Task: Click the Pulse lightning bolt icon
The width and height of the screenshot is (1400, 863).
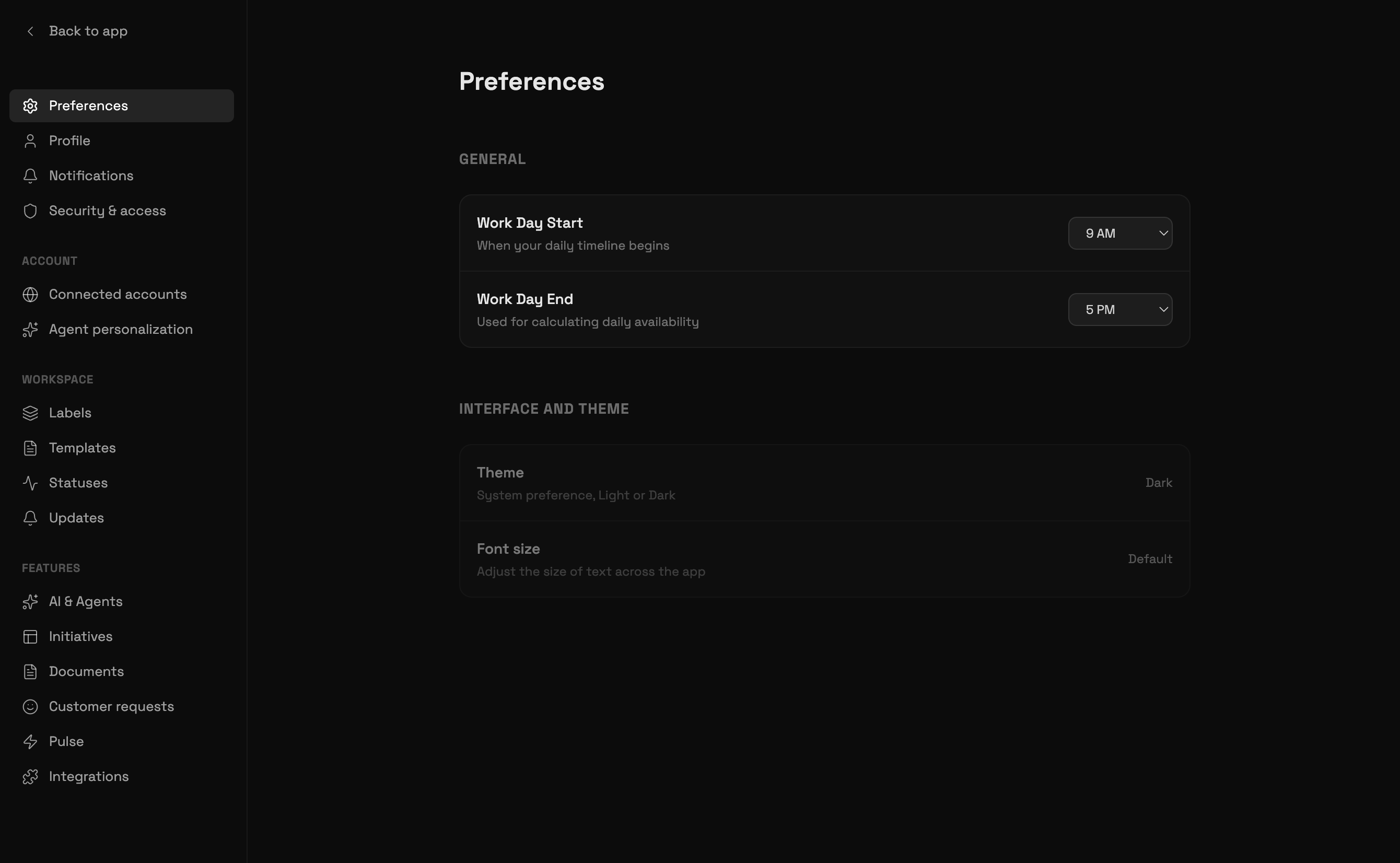Action: pyautogui.click(x=30, y=742)
